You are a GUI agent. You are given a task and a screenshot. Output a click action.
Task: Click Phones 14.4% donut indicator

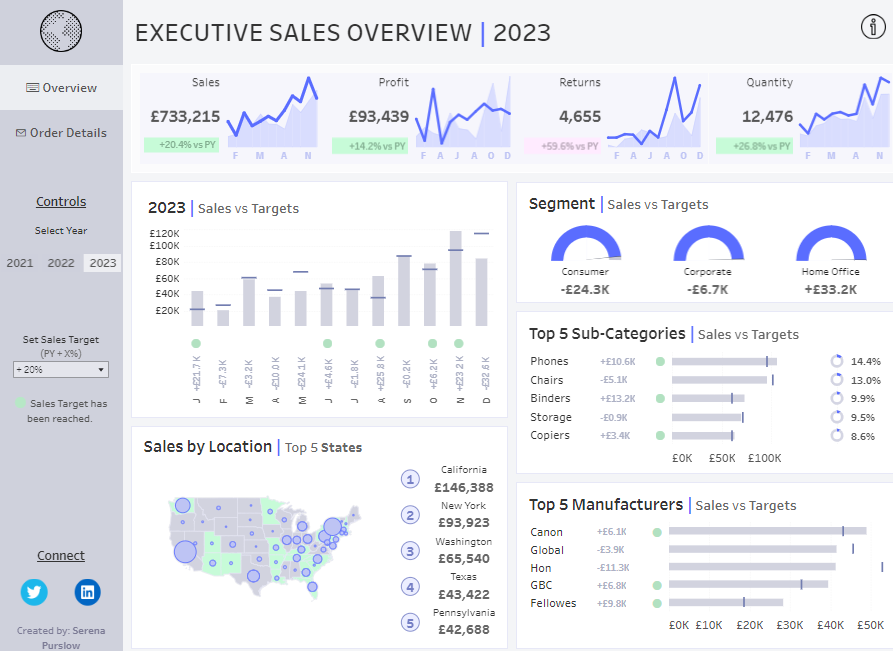point(837,361)
